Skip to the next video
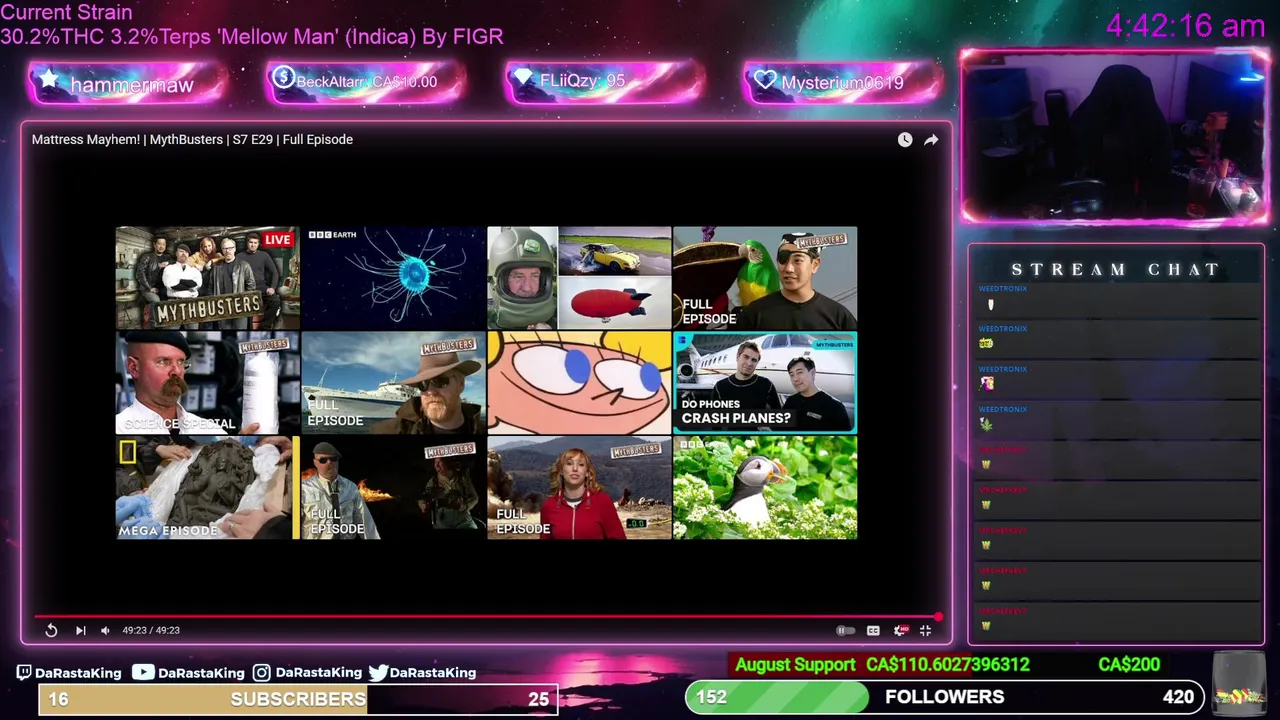 (80, 630)
